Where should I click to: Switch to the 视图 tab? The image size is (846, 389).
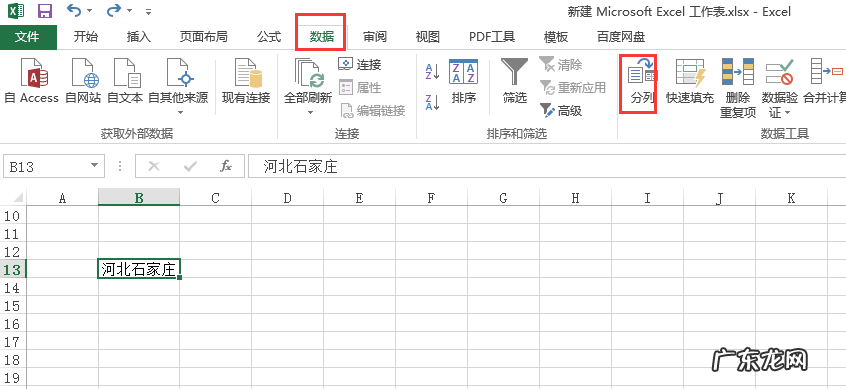pyautogui.click(x=427, y=37)
